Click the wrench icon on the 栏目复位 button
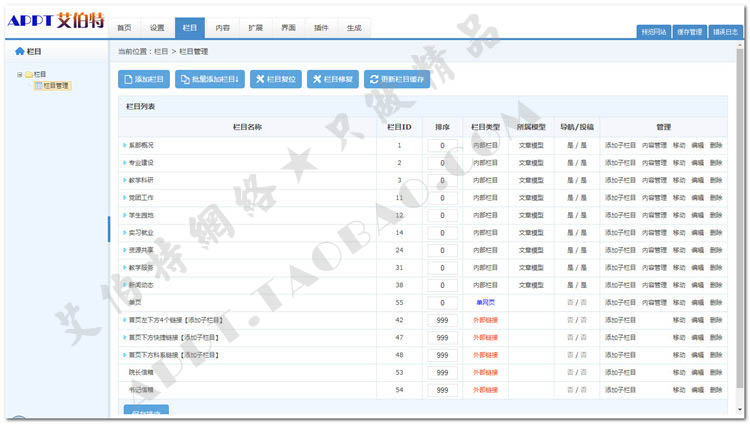Image resolution: width=750 pixels, height=424 pixels. (260, 79)
